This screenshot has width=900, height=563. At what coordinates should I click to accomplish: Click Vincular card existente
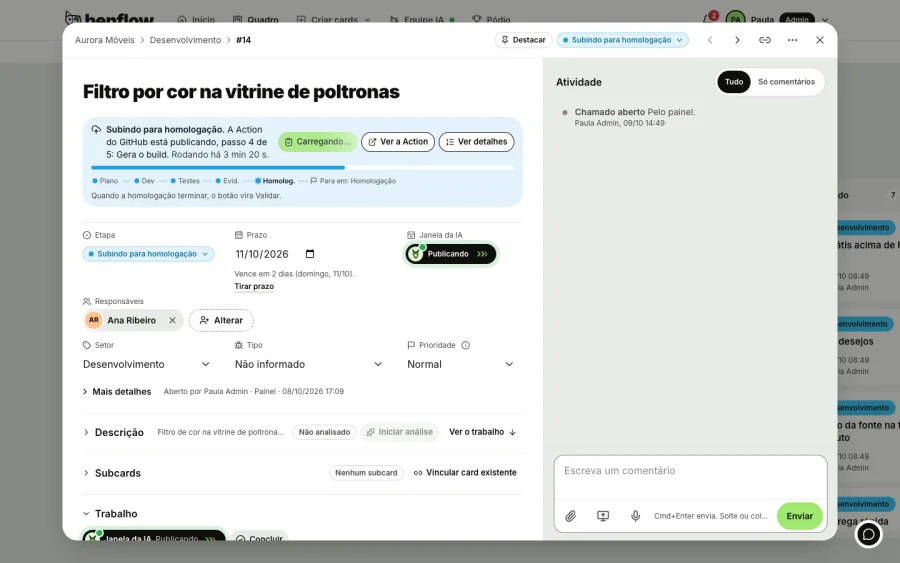click(465, 473)
